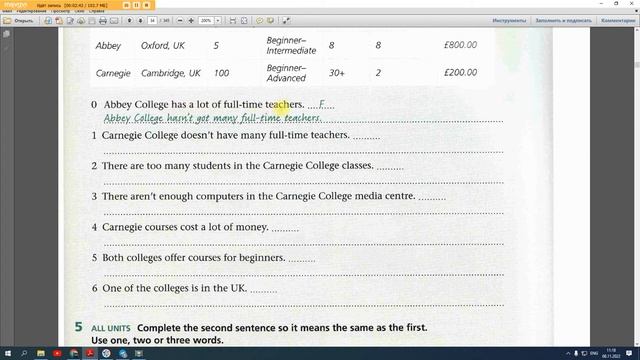The image size is (640, 360).
Task: Click handwritten answer 'Abbey College hasn't got many'
Action: pyautogui.click(x=213, y=118)
